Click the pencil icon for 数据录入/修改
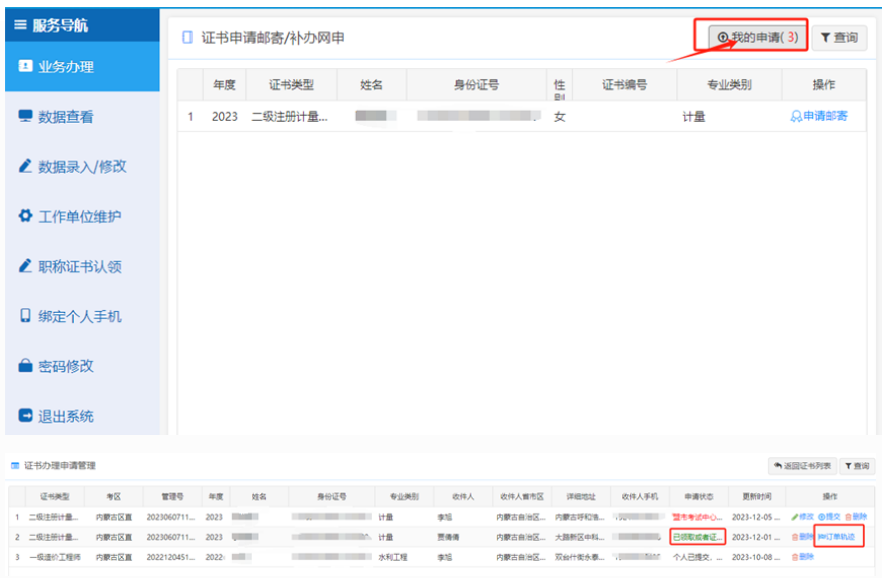 coord(26,167)
